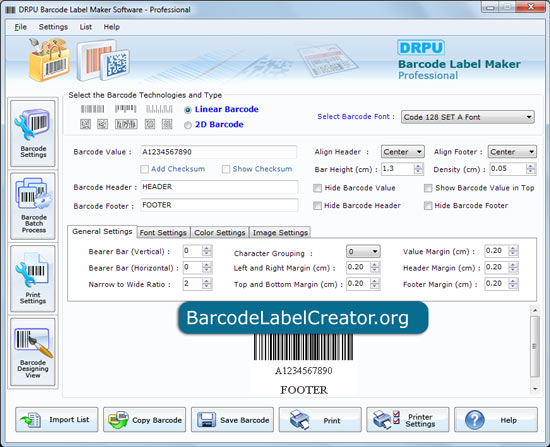550x447 pixels.
Task: Check Hide Barcode Footer
Action: [x=428, y=206]
